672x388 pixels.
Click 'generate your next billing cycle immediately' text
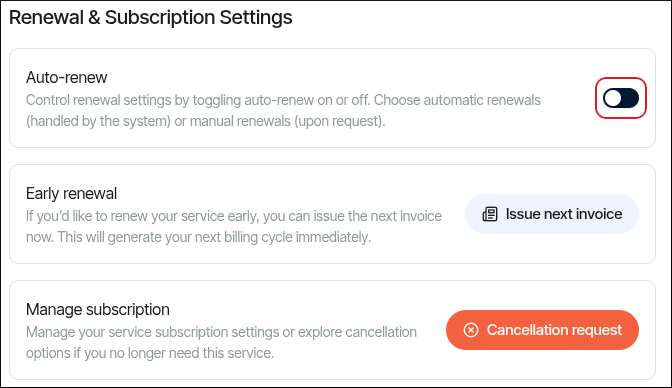click(239, 237)
